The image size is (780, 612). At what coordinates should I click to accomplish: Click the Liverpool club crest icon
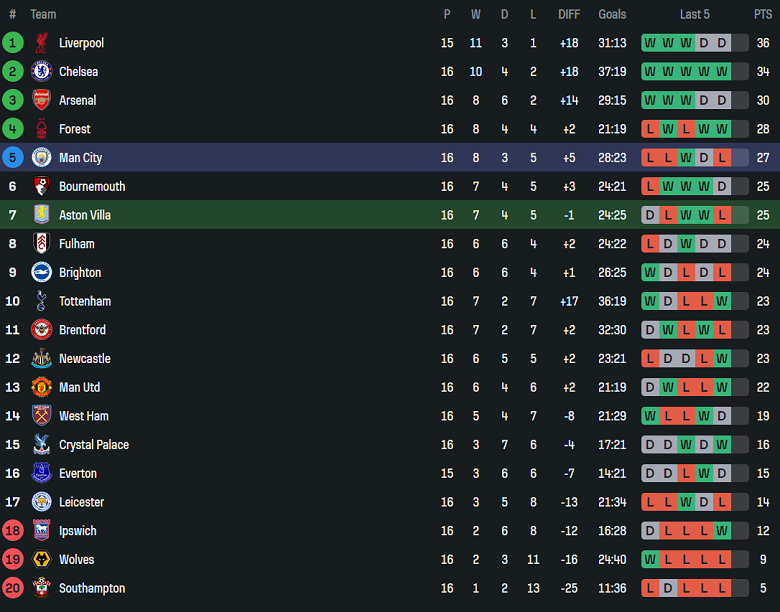click(x=41, y=43)
